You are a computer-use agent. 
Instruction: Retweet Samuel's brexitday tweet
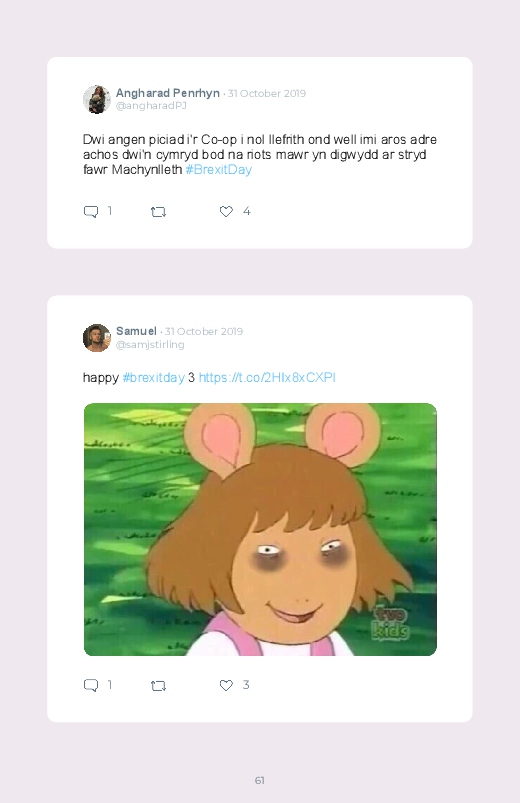pos(158,685)
